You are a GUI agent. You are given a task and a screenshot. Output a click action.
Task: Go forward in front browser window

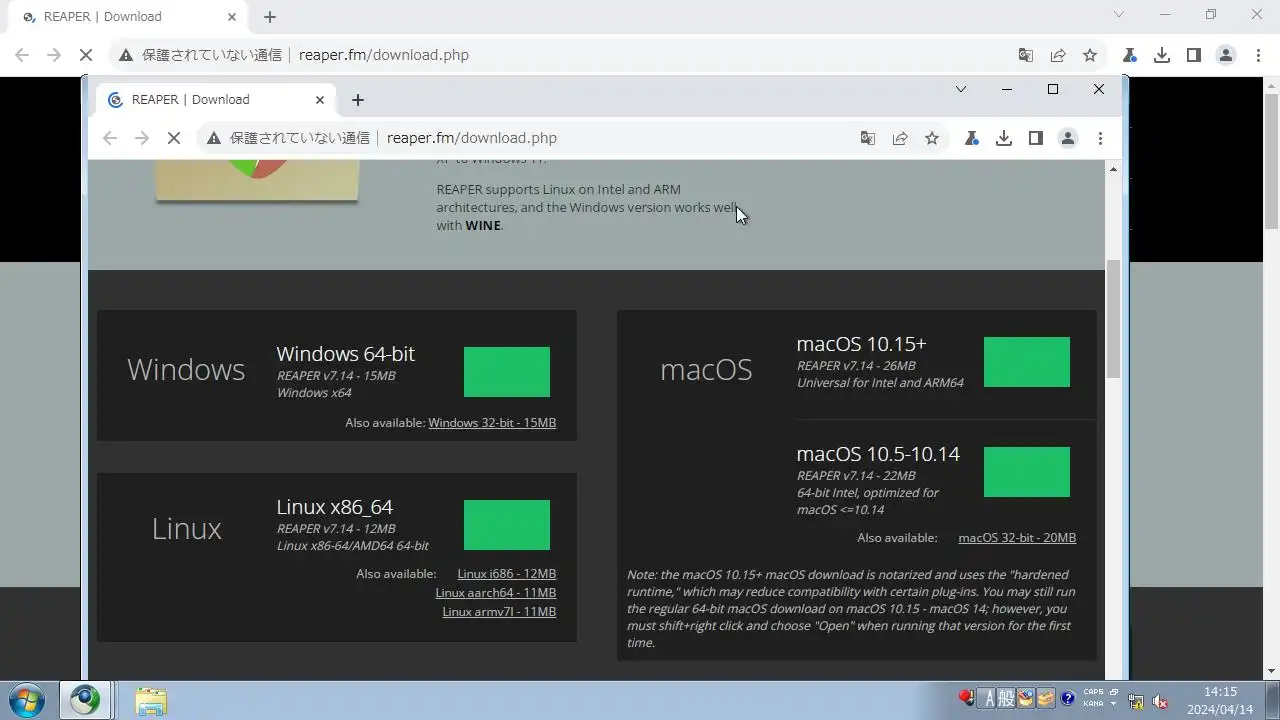142,138
